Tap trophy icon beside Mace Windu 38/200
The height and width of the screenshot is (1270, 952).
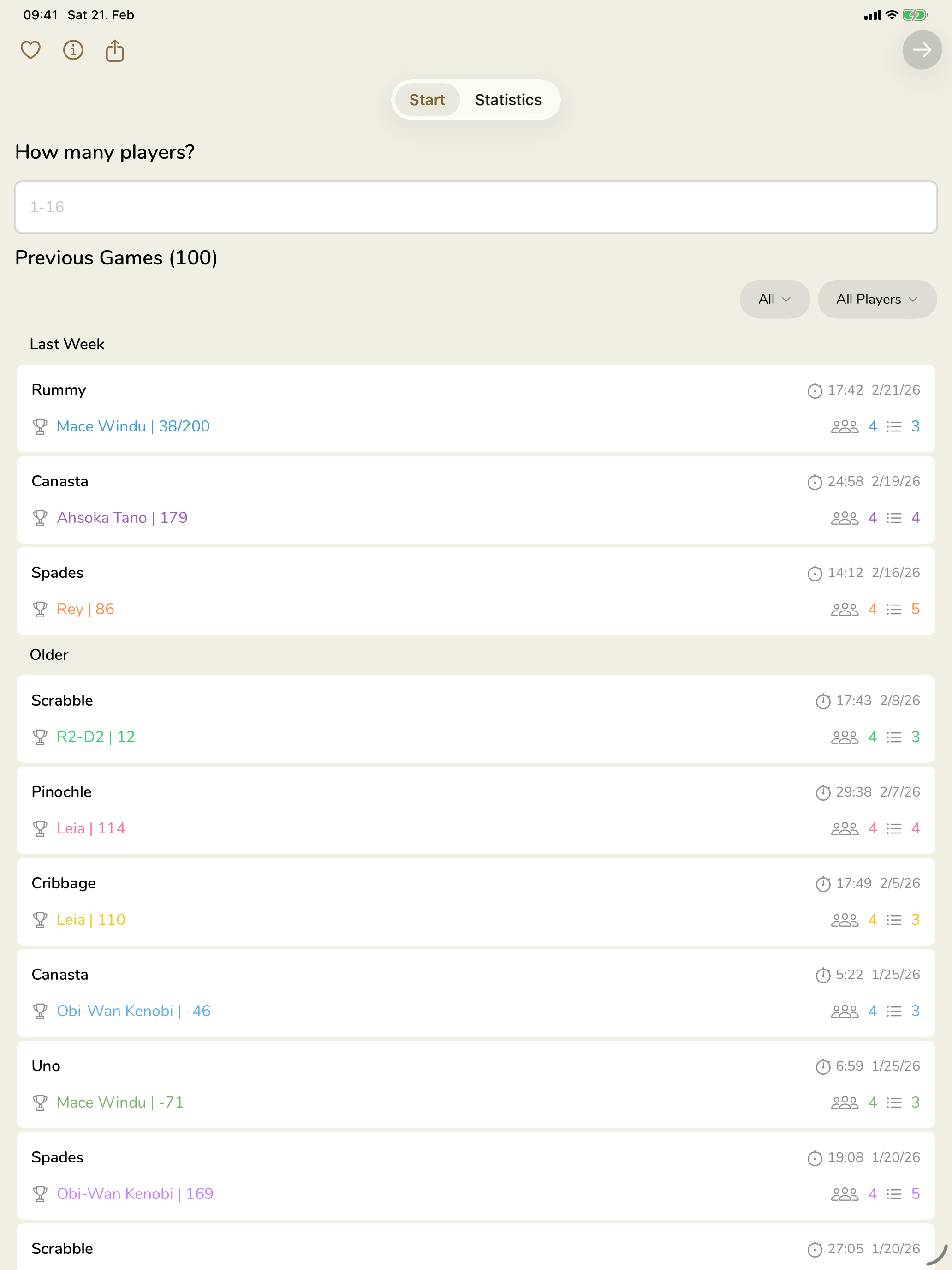(x=40, y=426)
